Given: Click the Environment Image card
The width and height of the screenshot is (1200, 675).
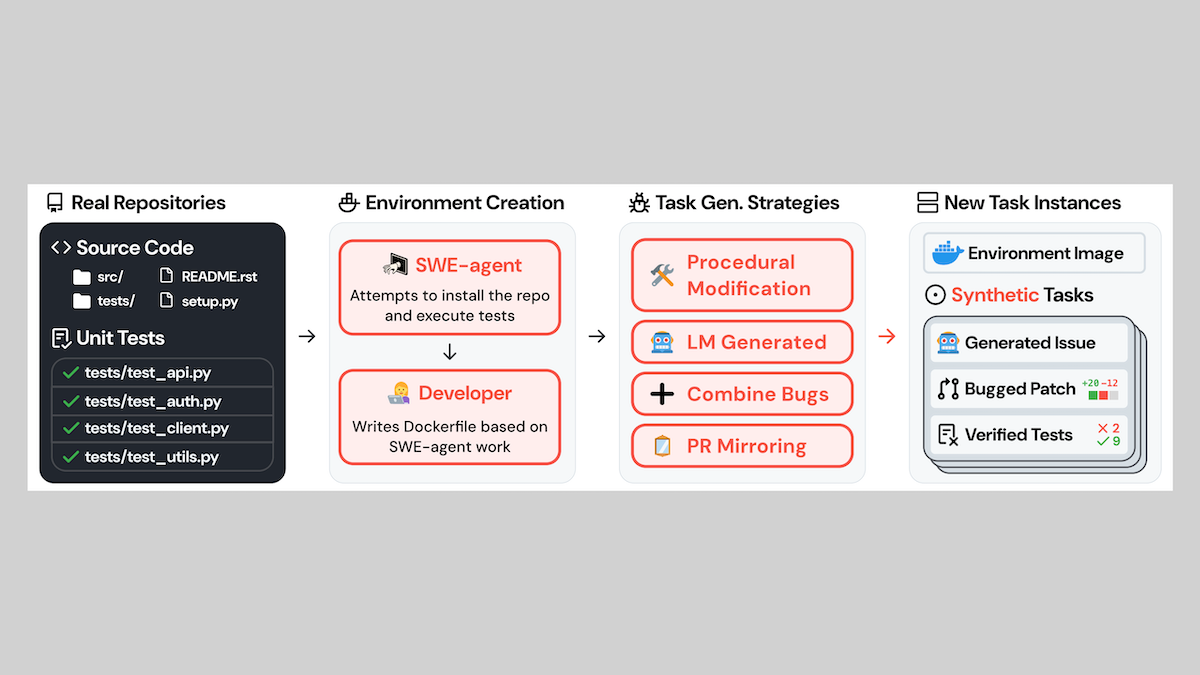Looking at the screenshot, I should [x=1034, y=254].
